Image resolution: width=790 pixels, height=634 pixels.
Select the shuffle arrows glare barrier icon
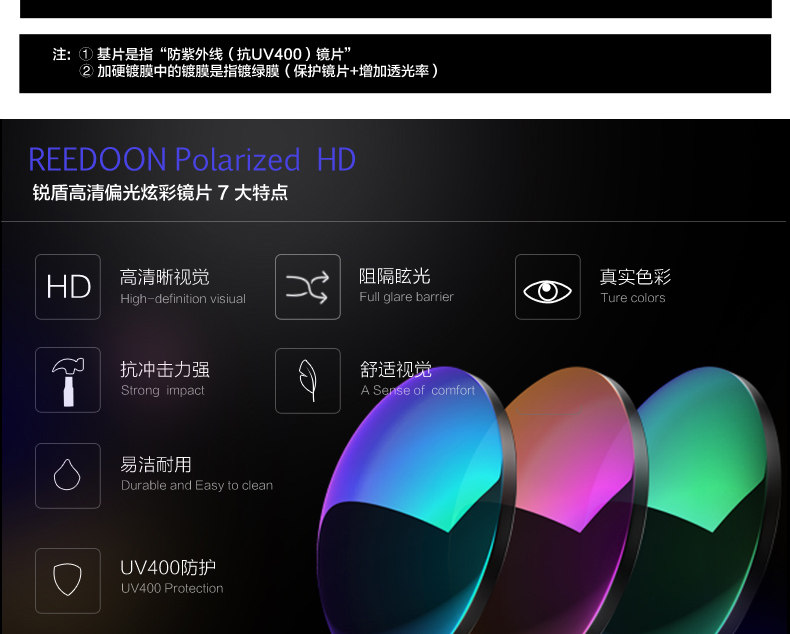click(x=308, y=287)
